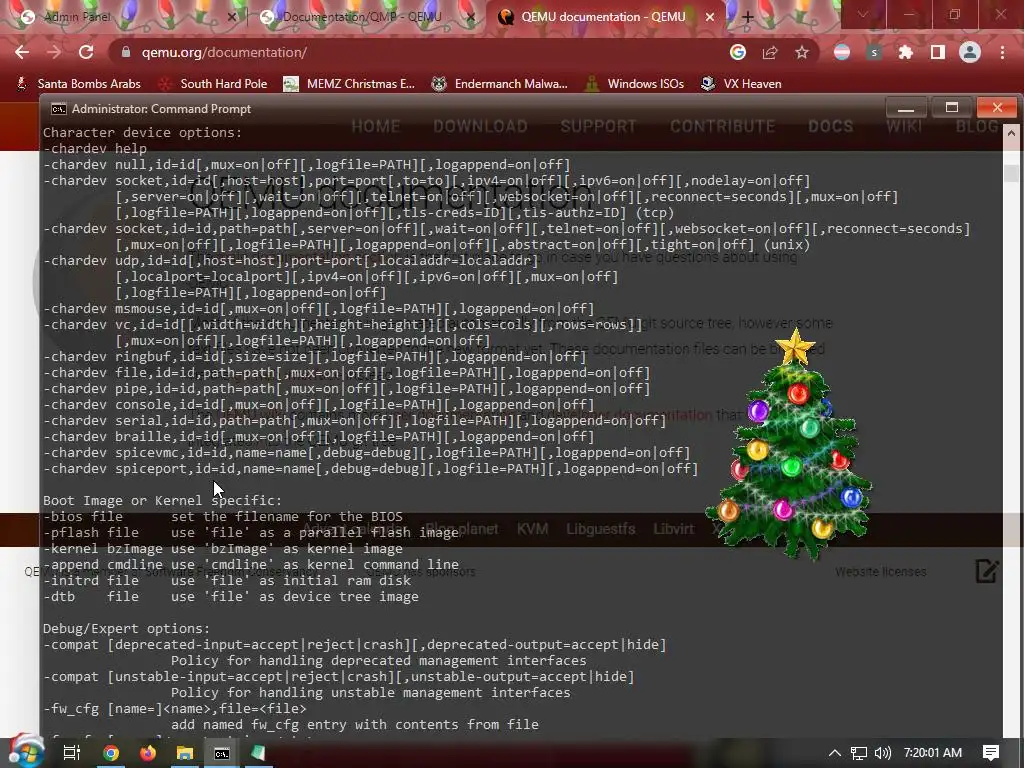Screen dimensions: 1024x768
Task: Open the network tray icon
Action: tap(859, 753)
